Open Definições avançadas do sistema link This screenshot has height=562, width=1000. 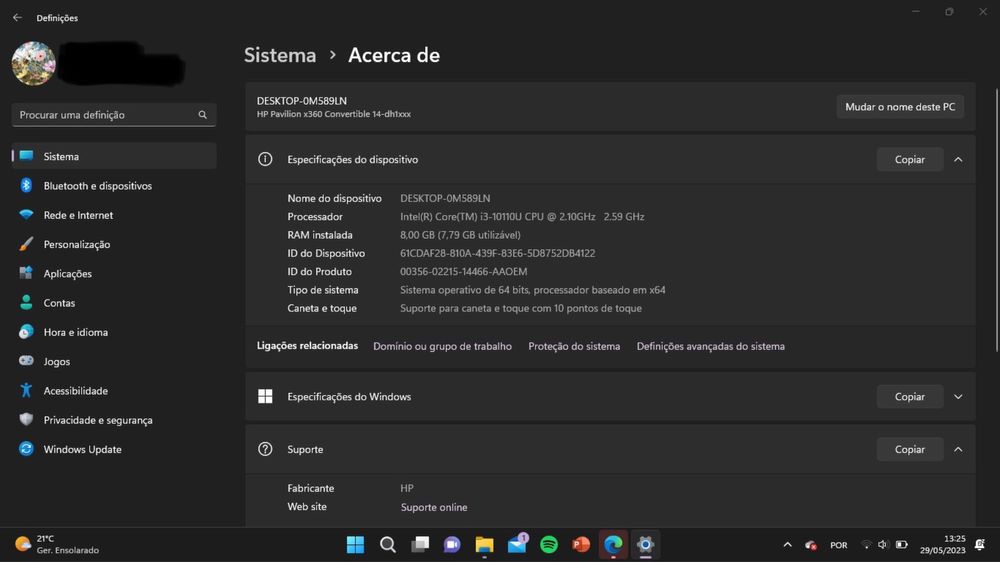(710, 346)
